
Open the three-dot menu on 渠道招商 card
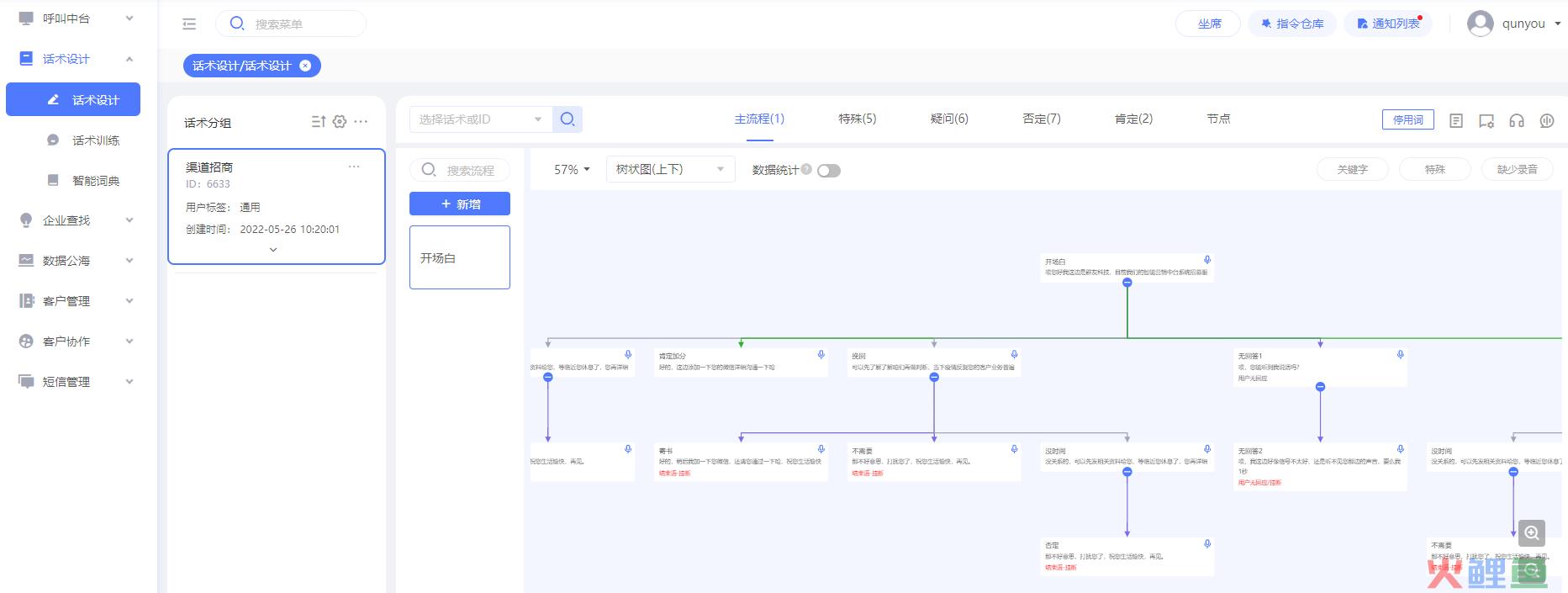354,167
